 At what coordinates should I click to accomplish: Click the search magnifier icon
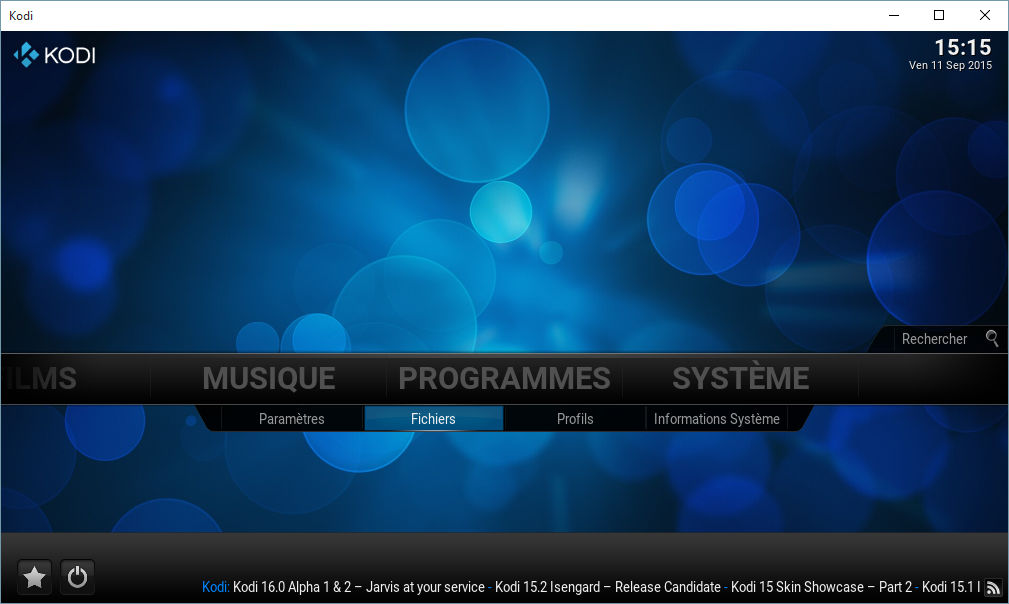coord(992,338)
